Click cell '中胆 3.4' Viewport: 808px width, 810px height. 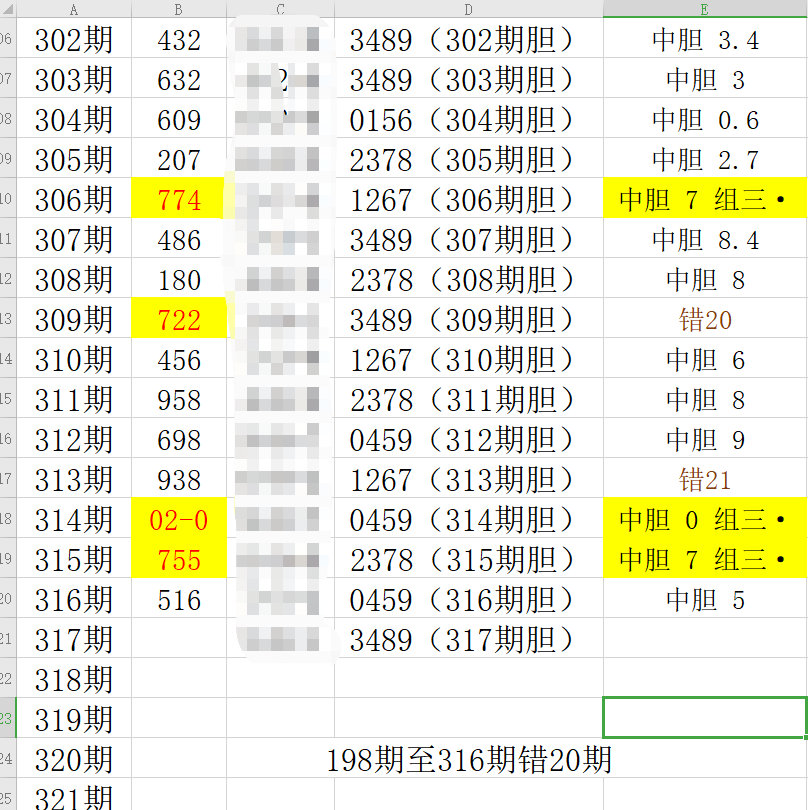705,40
